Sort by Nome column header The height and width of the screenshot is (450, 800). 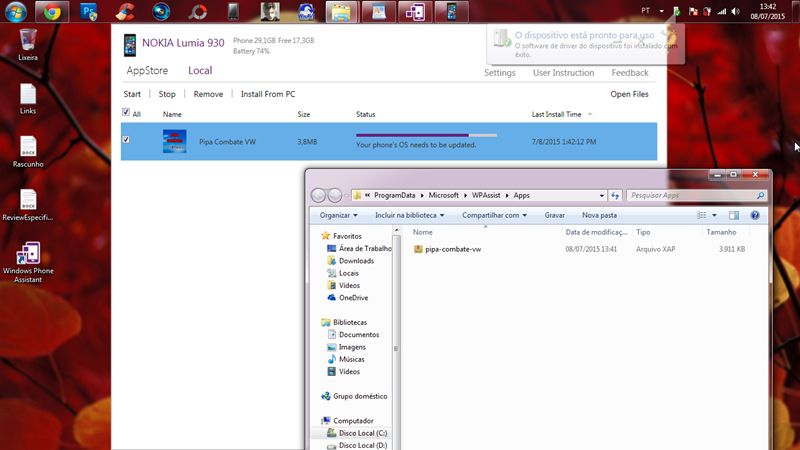point(422,232)
